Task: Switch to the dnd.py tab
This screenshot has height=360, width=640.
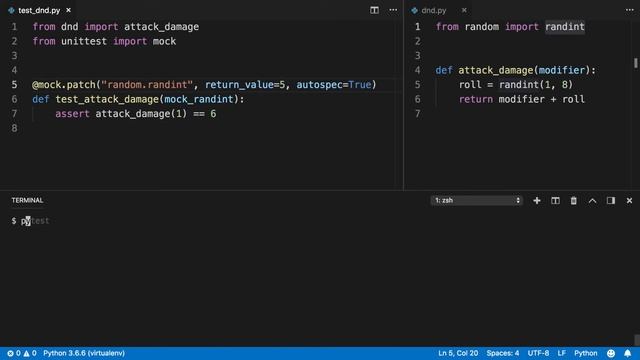Action: click(433, 10)
